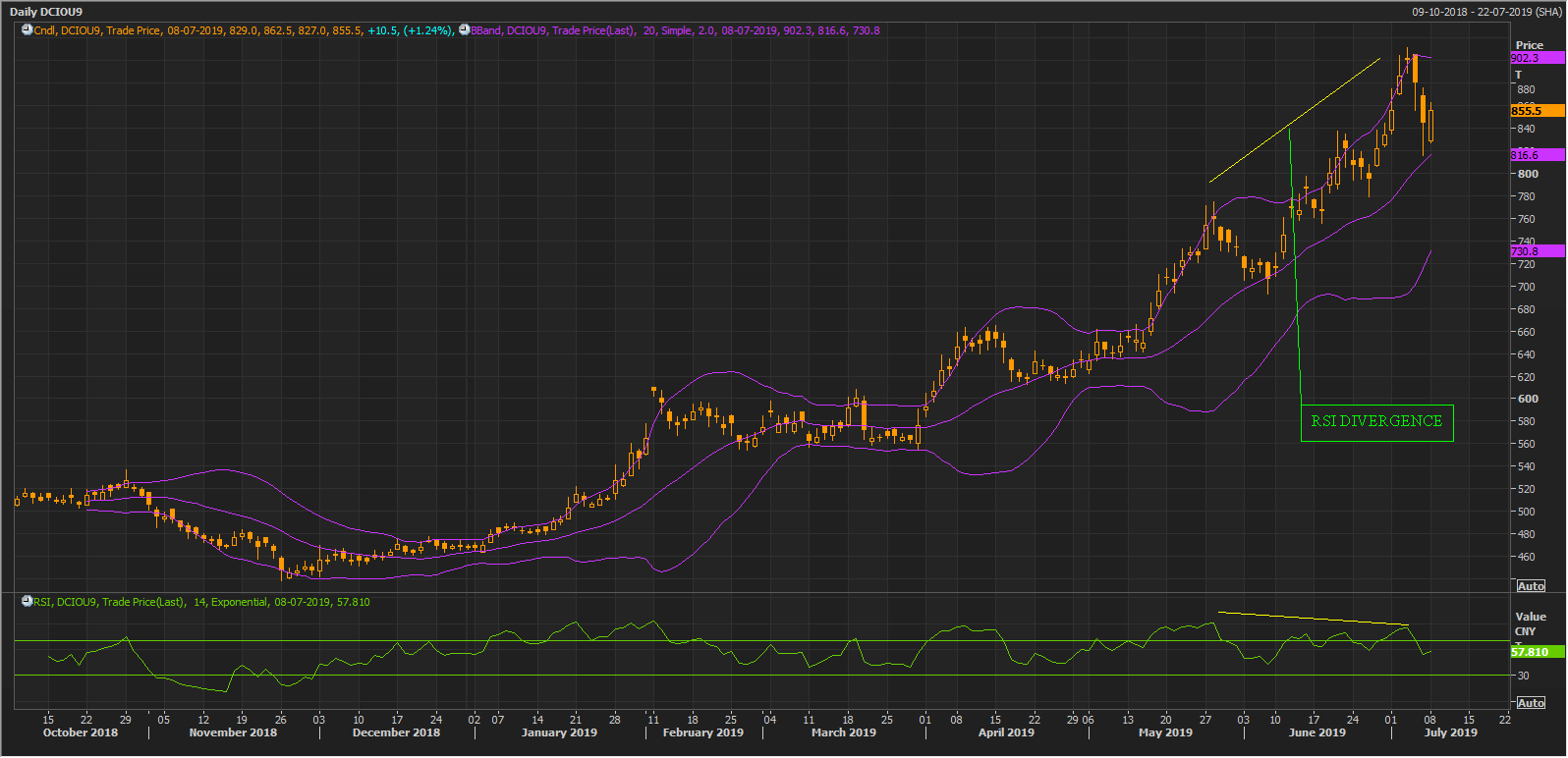Click the February 2019 month label

coord(702,732)
